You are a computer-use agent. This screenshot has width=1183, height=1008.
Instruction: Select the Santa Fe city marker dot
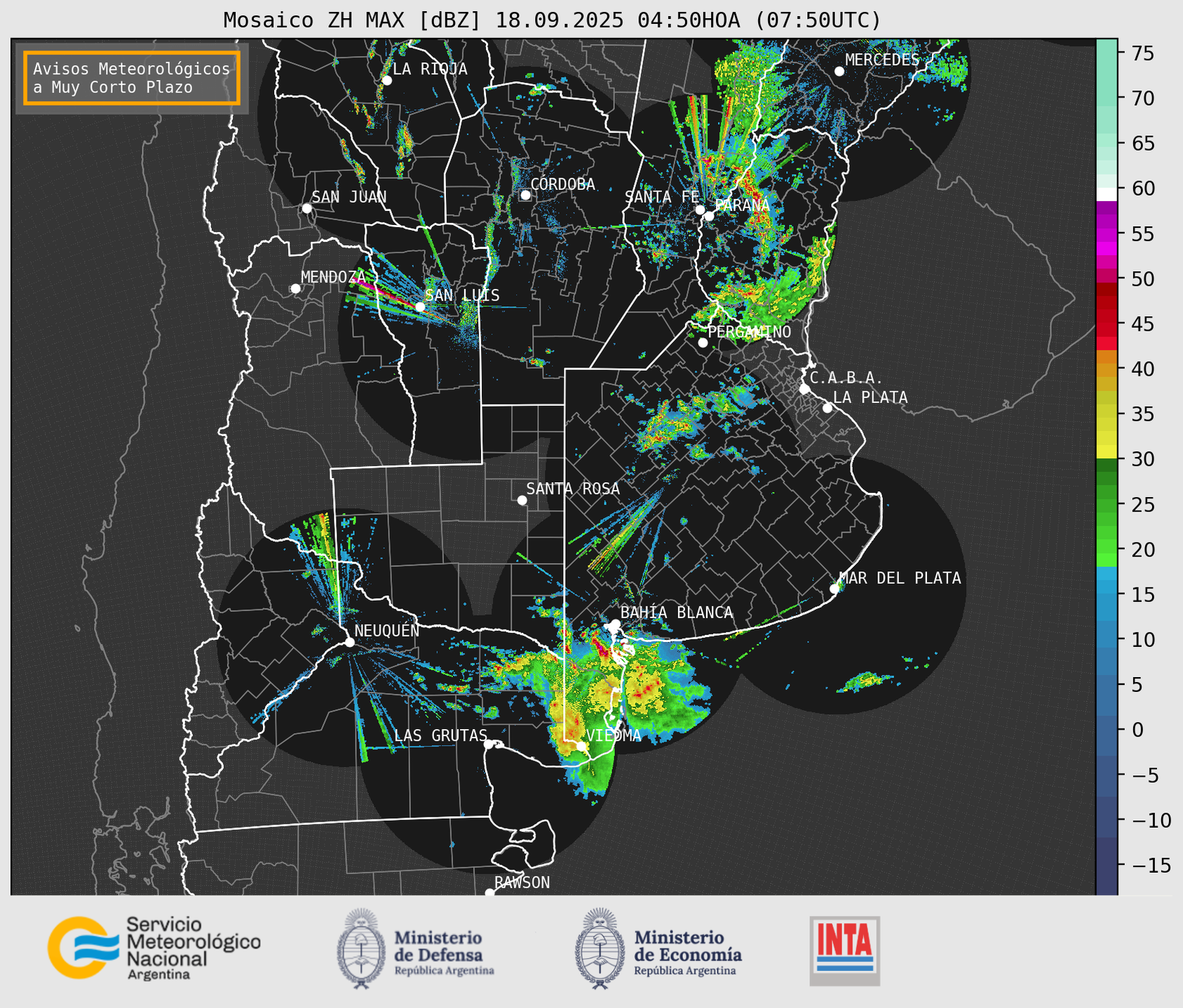(x=700, y=210)
